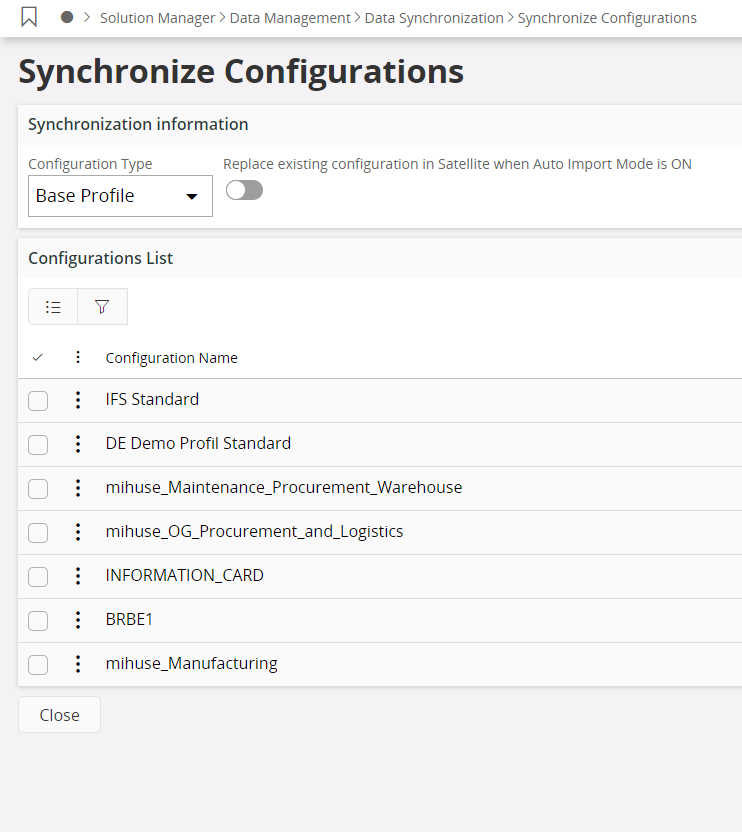This screenshot has width=742, height=832.
Task: Open the column header three-dot menu
Action: (78, 357)
